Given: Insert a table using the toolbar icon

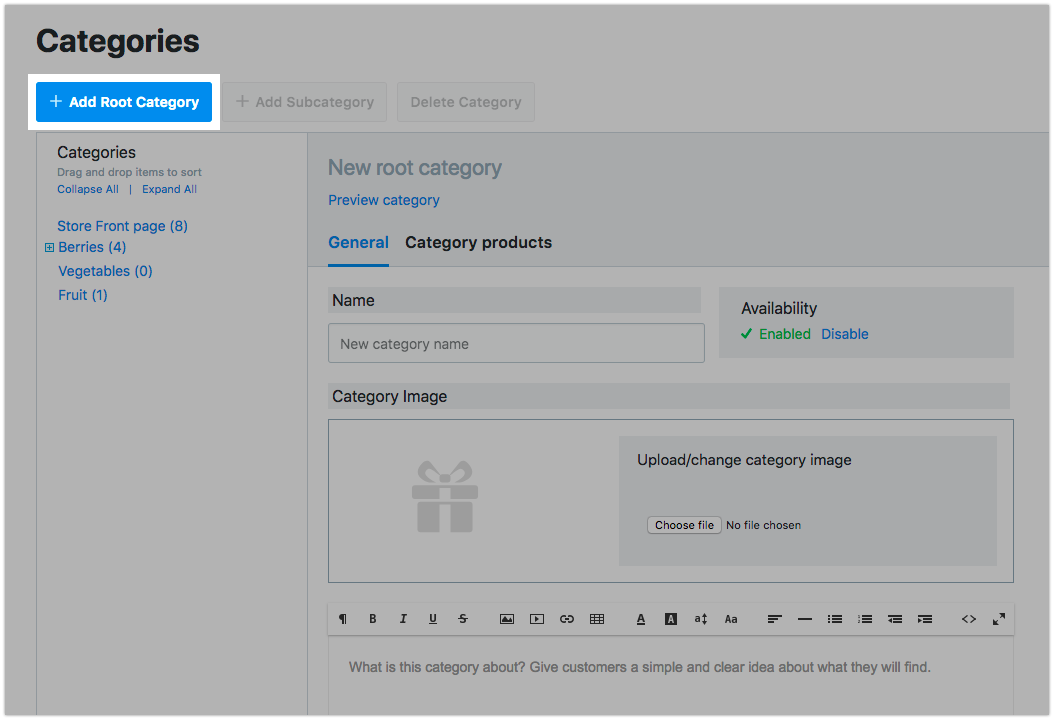Looking at the screenshot, I should (x=597, y=619).
